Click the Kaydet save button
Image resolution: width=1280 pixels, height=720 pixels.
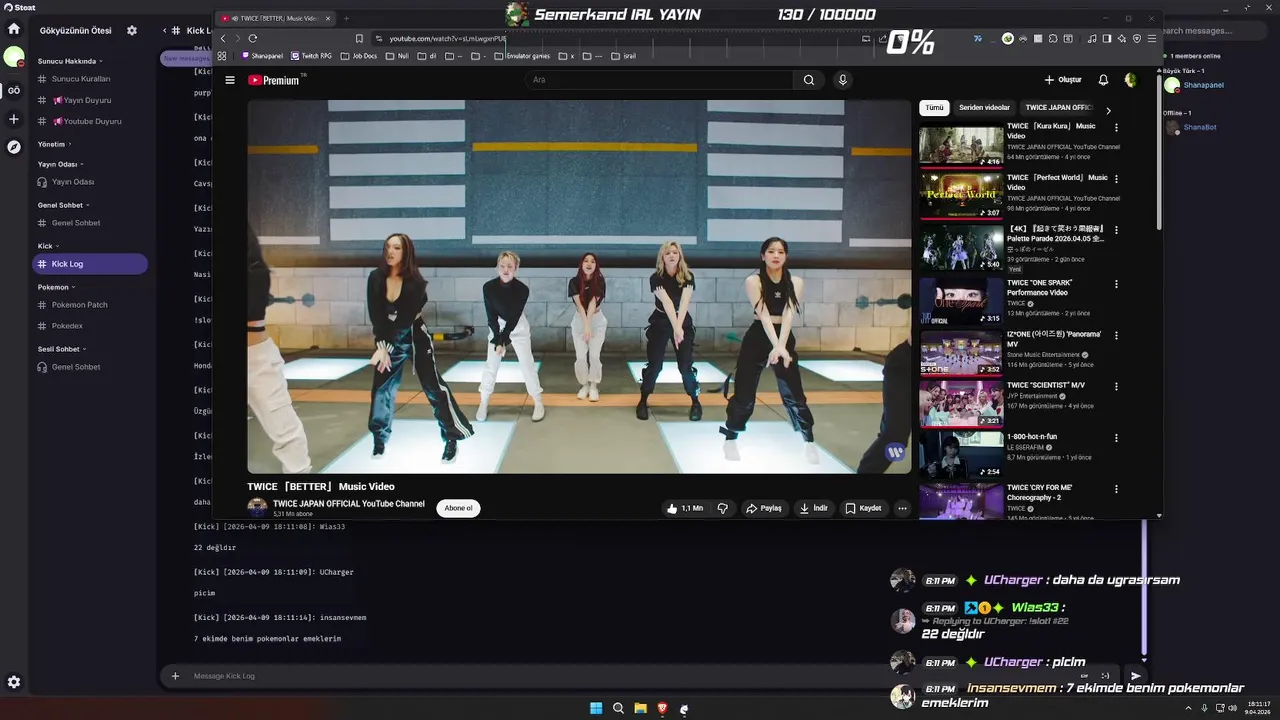(x=863, y=508)
